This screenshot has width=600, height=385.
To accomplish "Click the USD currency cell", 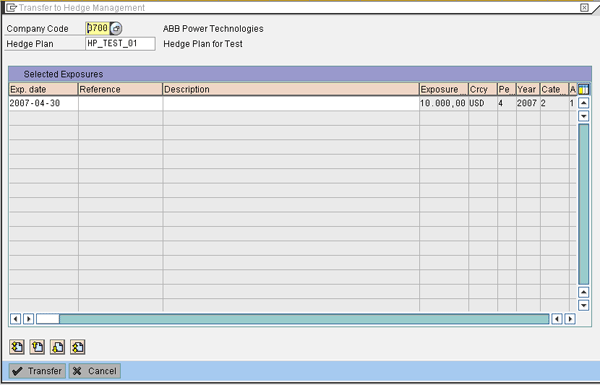I will pyautogui.click(x=483, y=103).
